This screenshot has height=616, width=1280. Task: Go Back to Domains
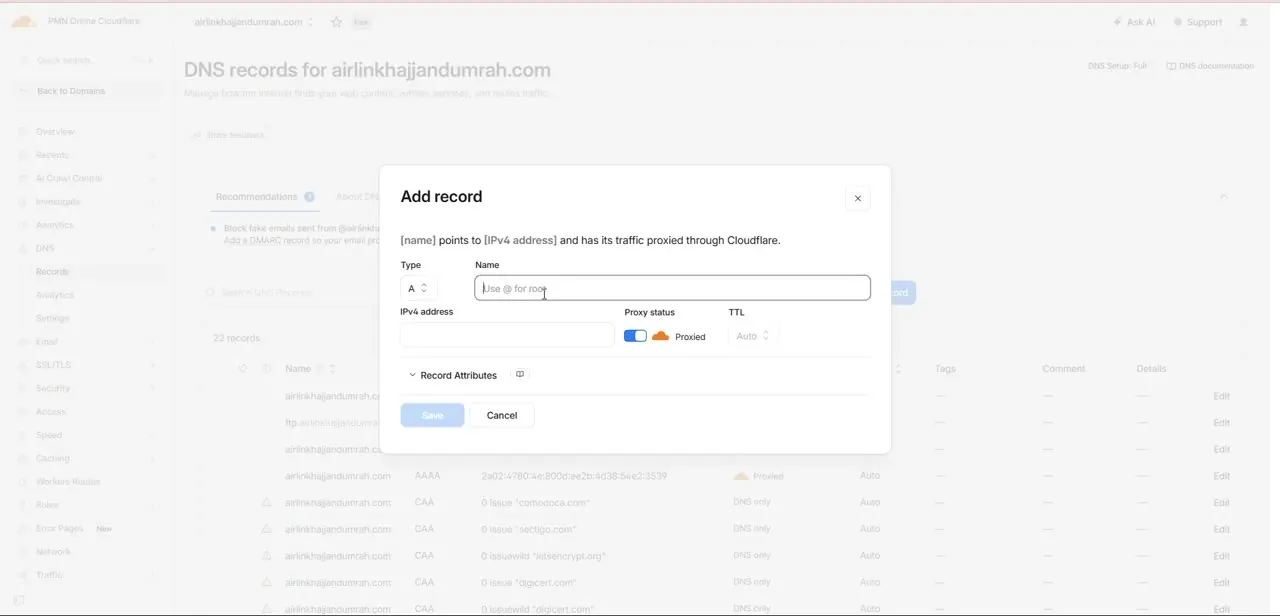tap(87, 91)
